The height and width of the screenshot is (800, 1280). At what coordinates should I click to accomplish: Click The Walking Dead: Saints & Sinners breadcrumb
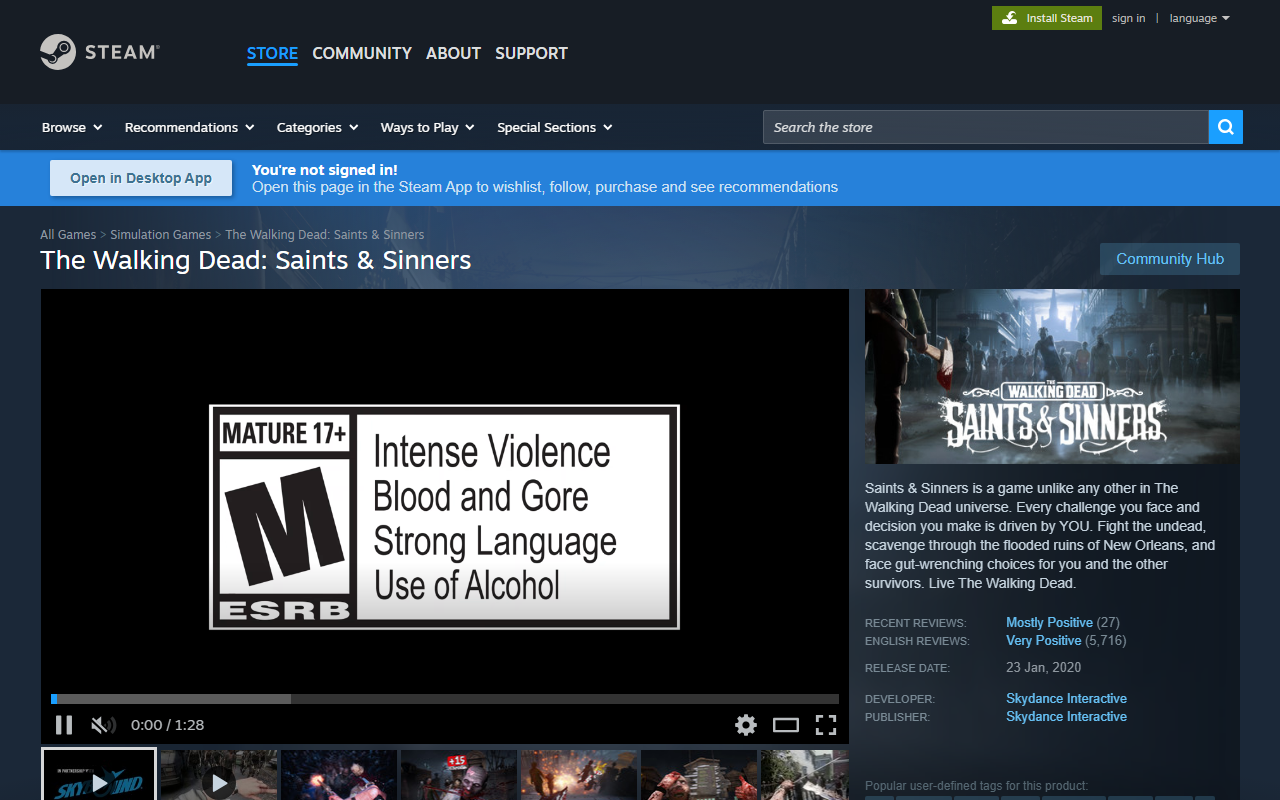(325, 235)
